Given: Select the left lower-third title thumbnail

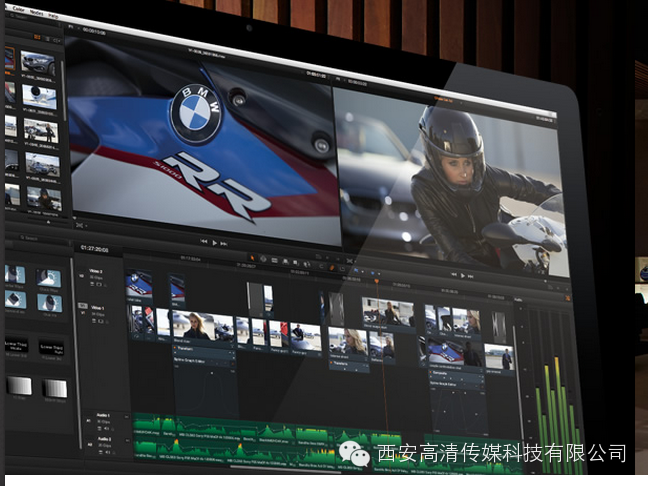Looking at the screenshot, I should pos(16,345).
